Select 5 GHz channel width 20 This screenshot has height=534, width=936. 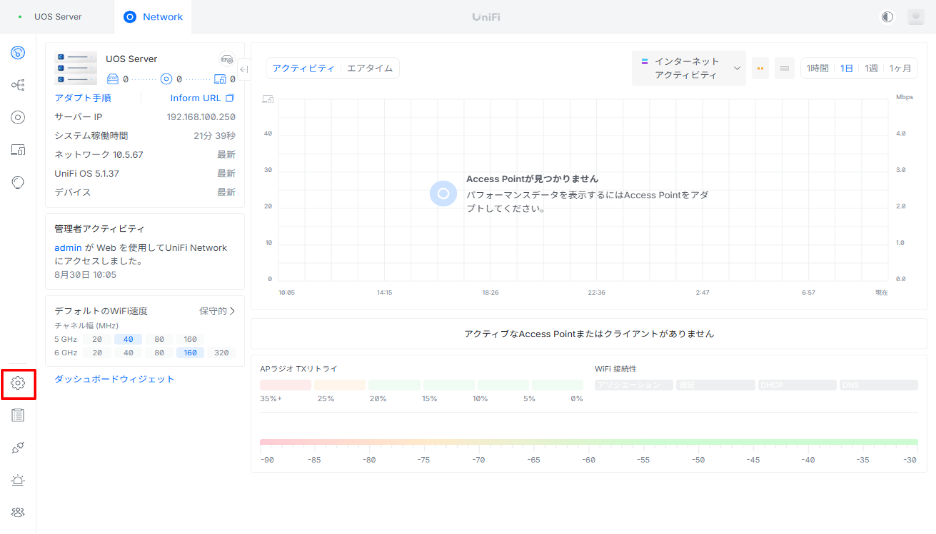[x=97, y=339]
